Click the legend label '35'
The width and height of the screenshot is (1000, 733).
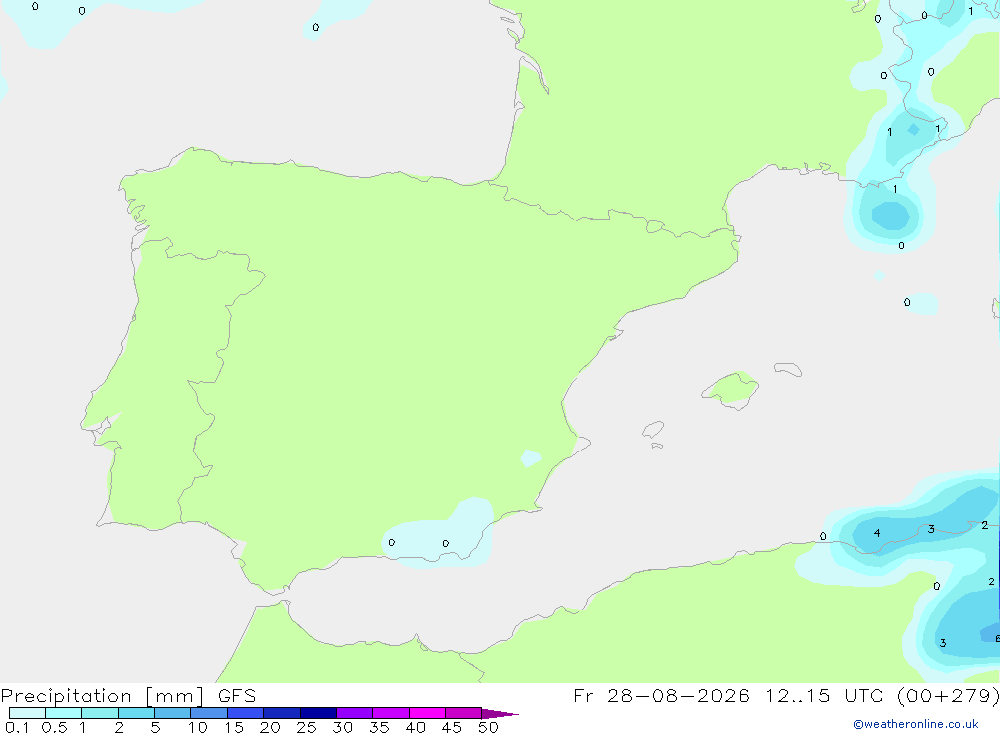(x=379, y=727)
